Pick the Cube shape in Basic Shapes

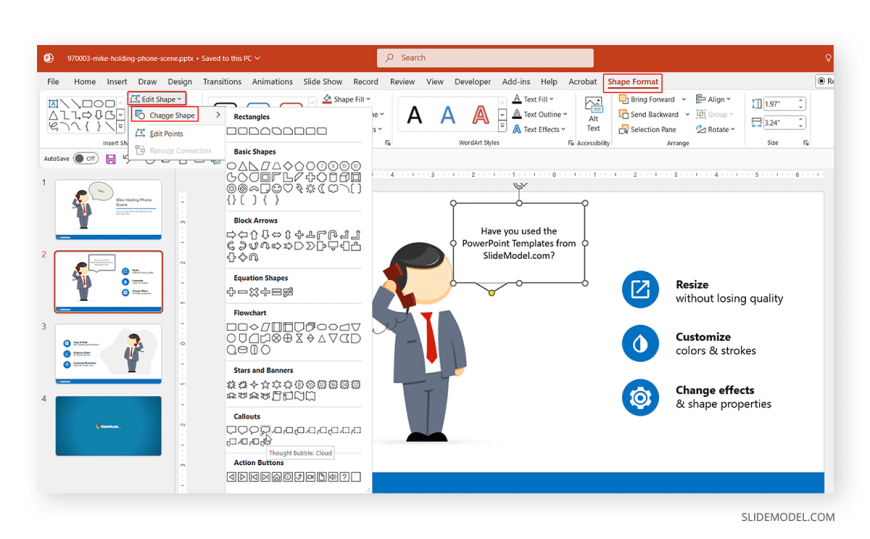(344, 177)
